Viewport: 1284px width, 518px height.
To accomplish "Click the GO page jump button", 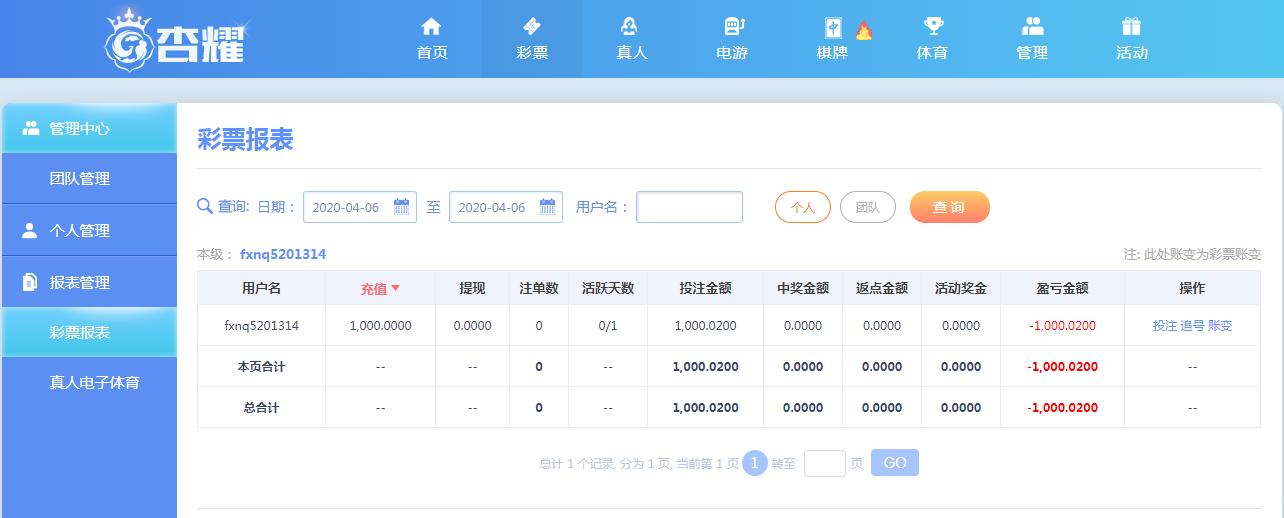I will point(895,462).
